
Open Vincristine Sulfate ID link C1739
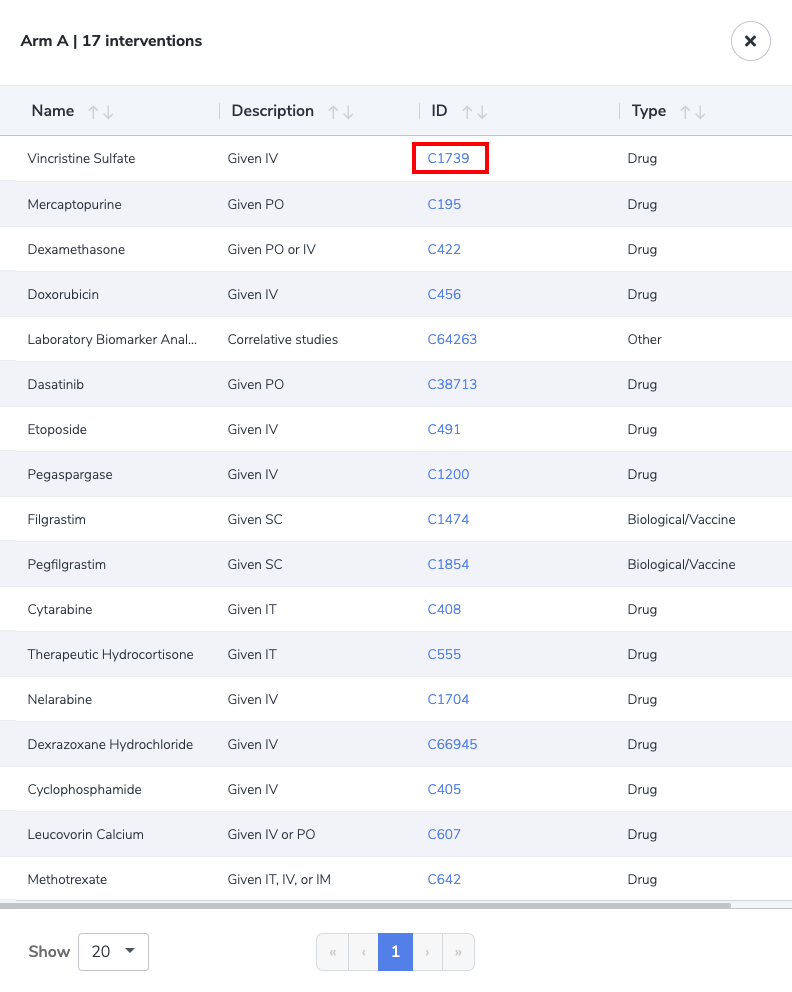point(448,159)
